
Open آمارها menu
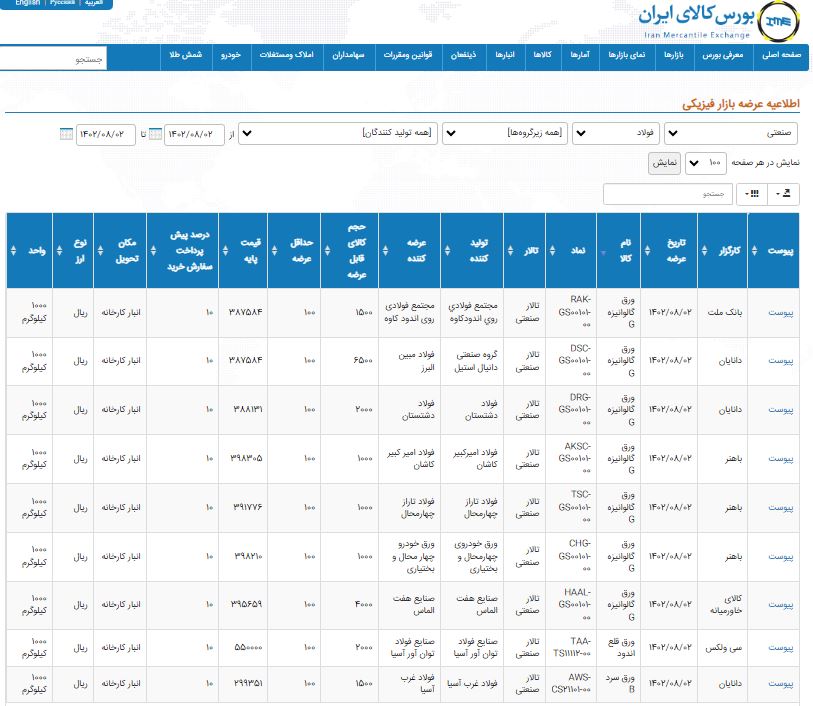[580, 55]
